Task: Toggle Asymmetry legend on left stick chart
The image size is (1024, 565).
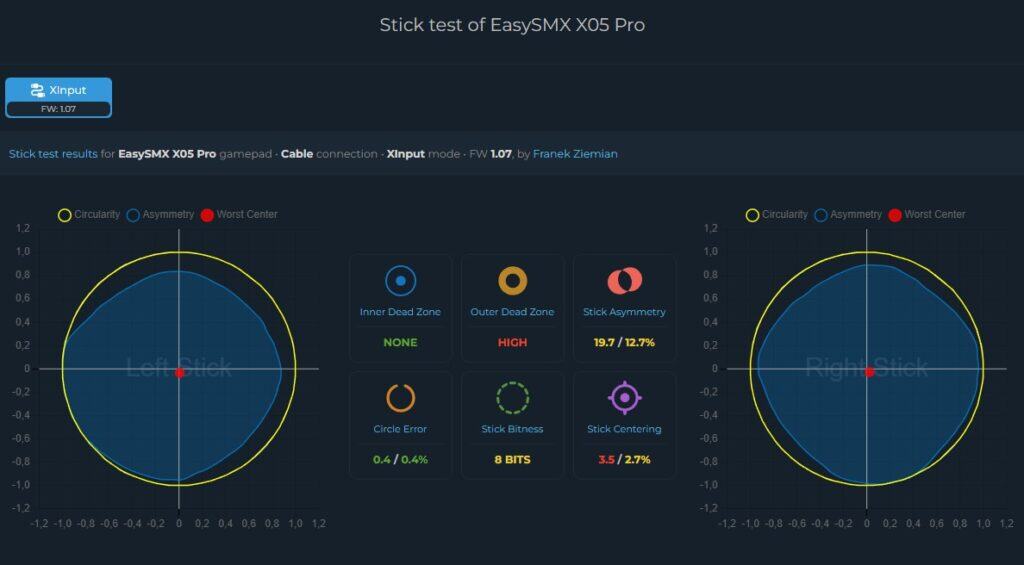Action: click(x=160, y=215)
